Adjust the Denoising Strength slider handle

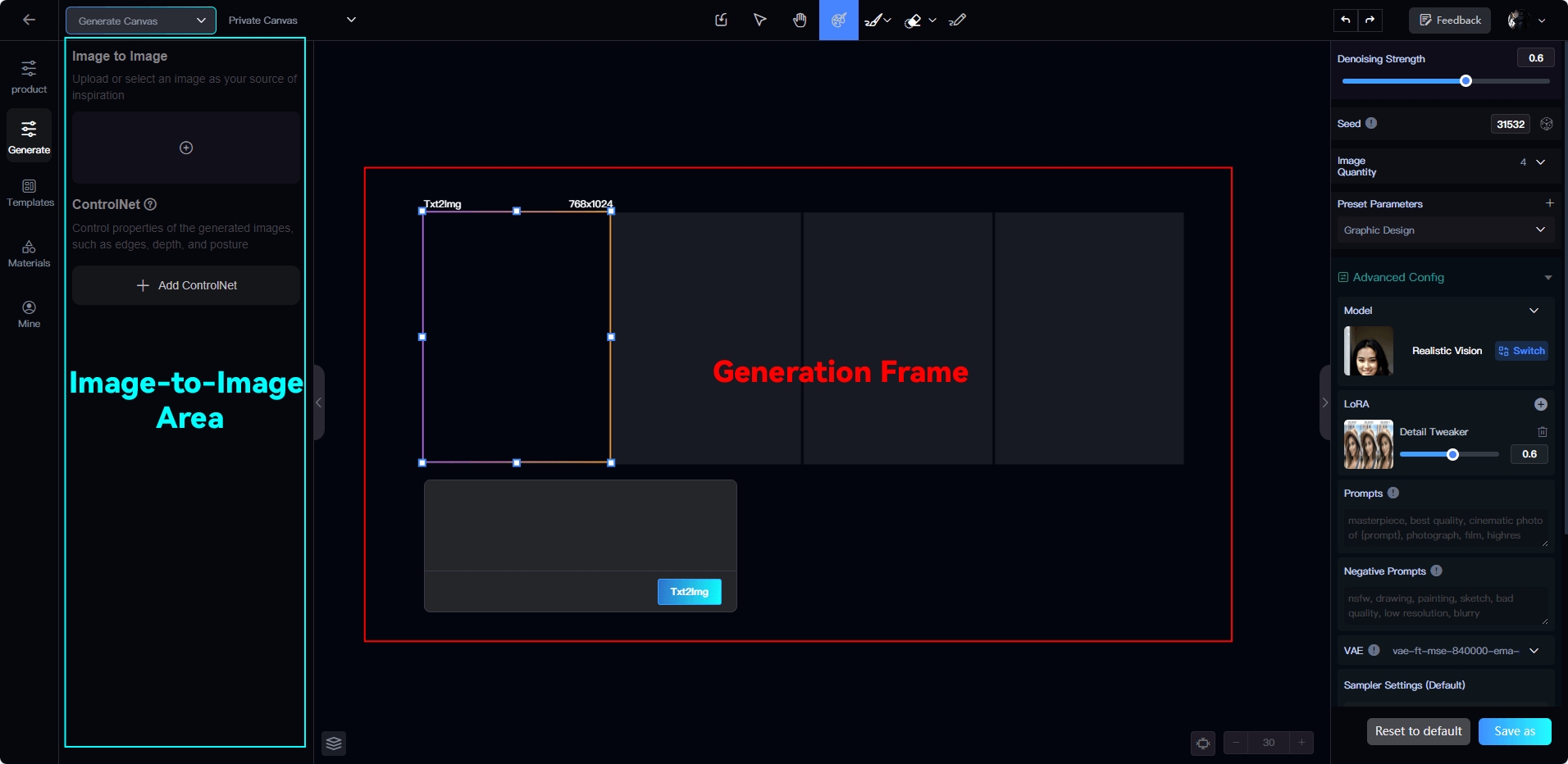[1465, 81]
